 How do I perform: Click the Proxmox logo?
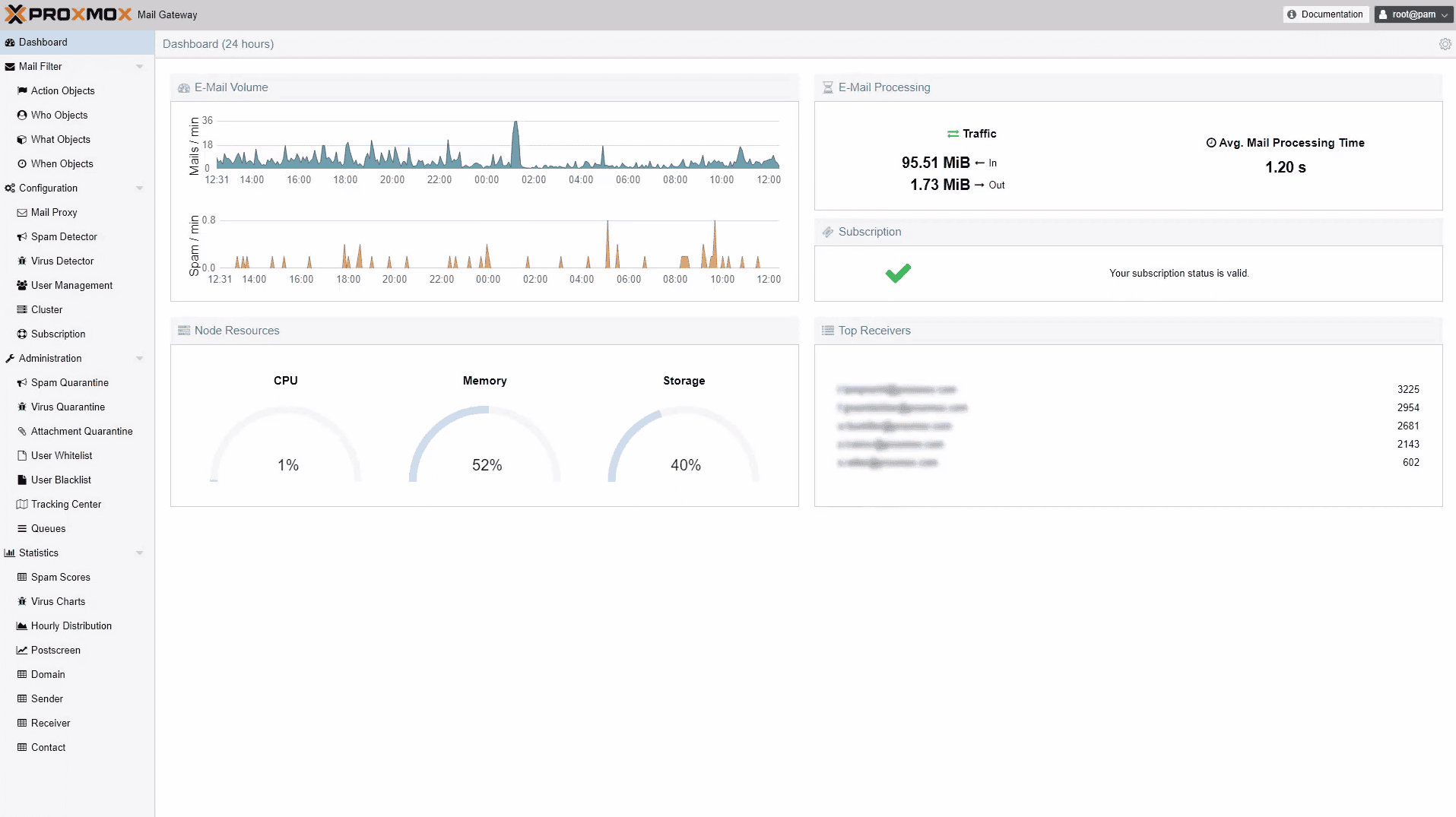68,14
